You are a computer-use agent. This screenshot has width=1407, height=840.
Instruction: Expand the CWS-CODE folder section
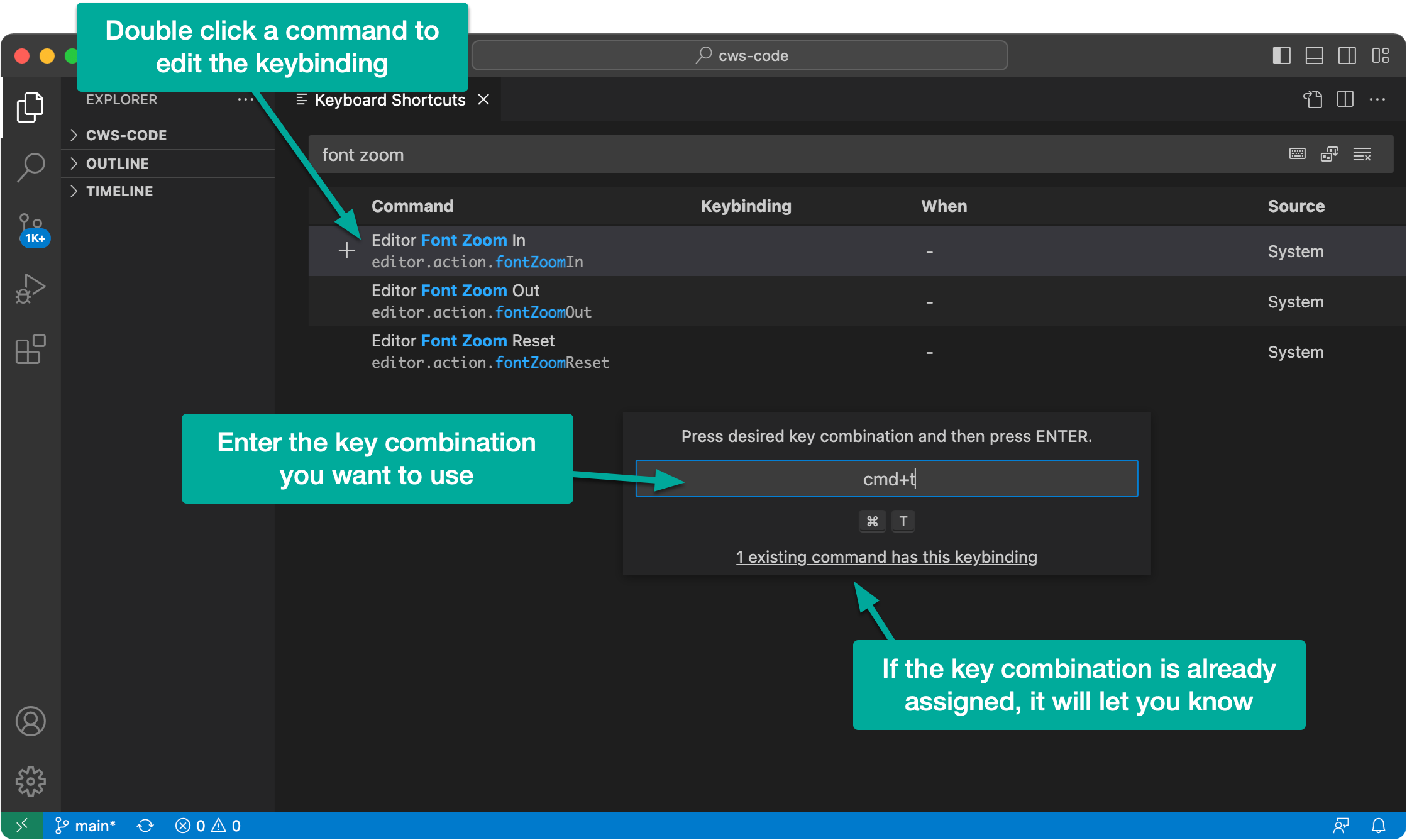pos(126,135)
